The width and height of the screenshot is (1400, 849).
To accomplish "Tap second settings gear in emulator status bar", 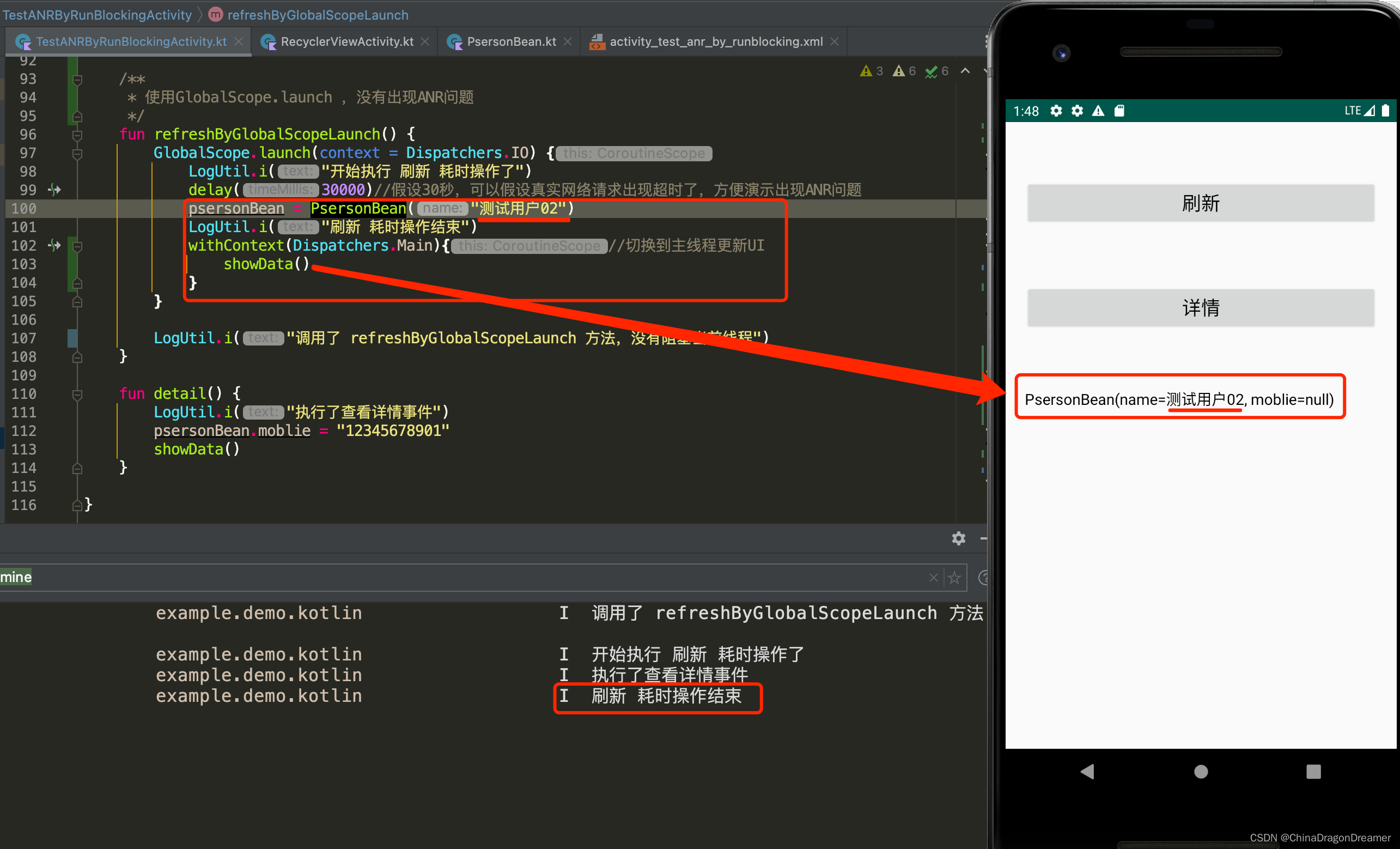I will [x=1077, y=111].
